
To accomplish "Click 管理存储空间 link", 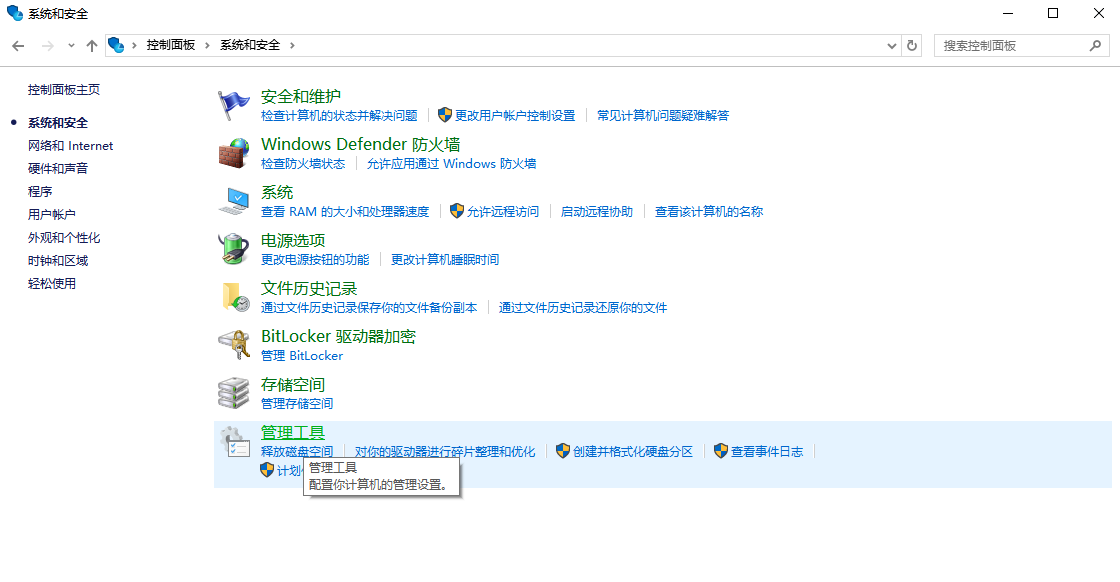I will point(296,403).
